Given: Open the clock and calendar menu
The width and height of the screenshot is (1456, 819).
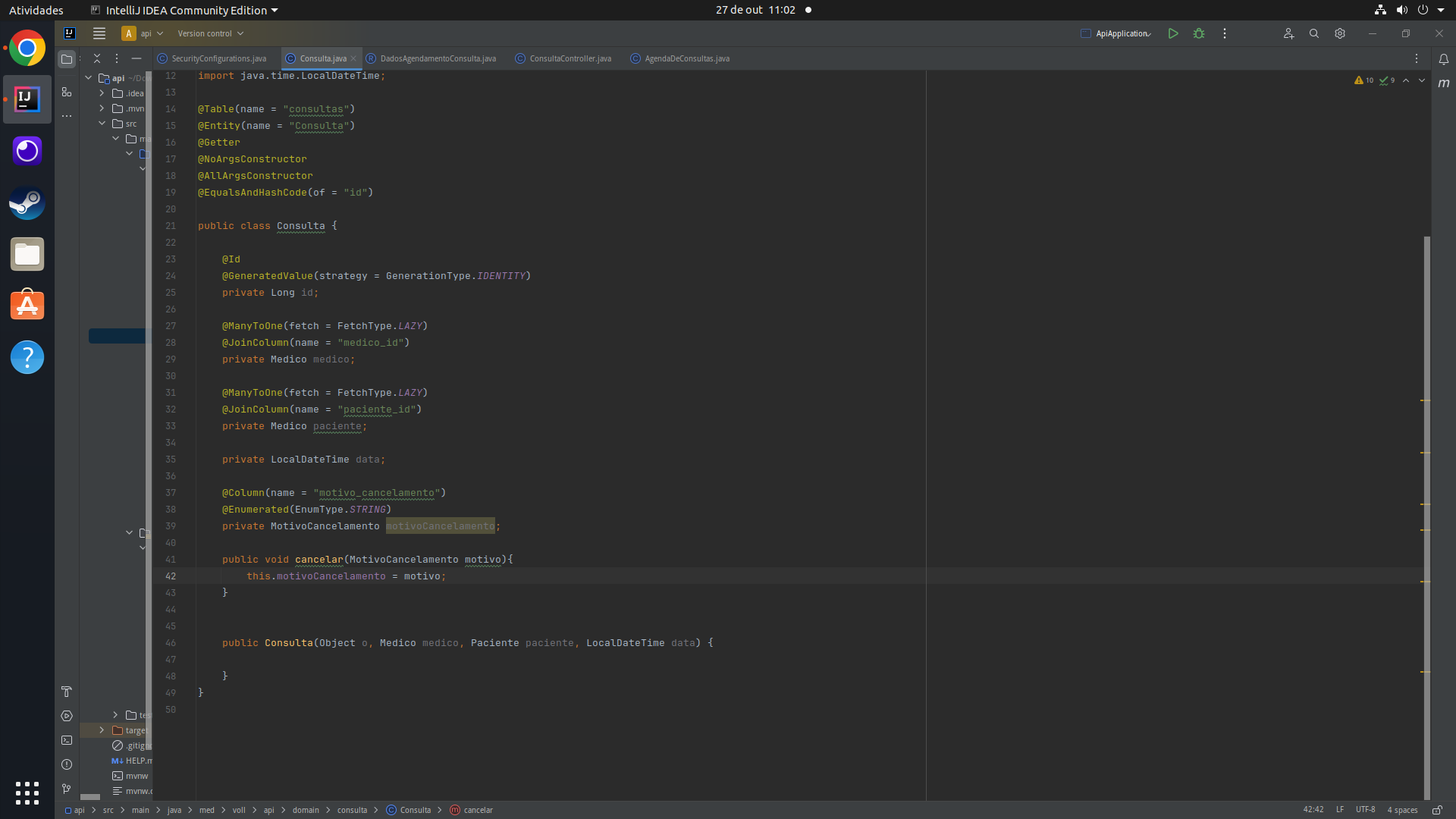Looking at the screenshot, I should click(x=755, y=10).
